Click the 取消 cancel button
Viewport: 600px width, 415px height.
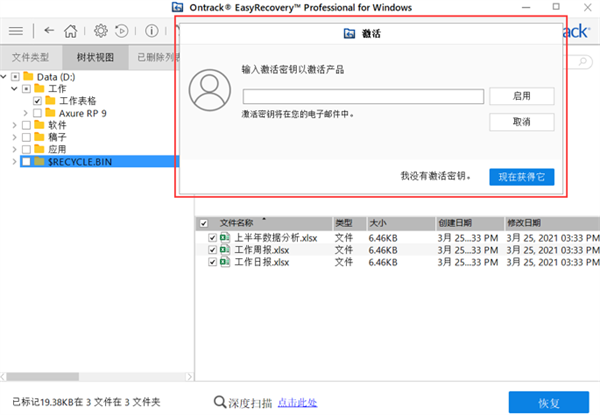pyautogui.click(x=522, y=122)
